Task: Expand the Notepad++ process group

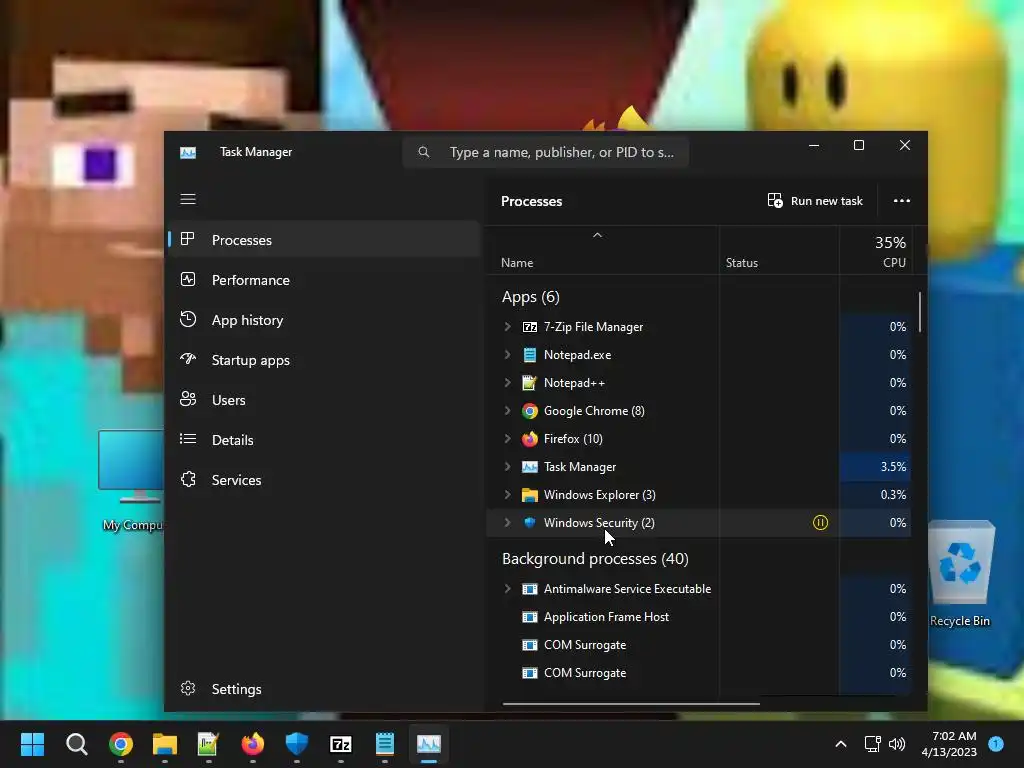Action: [x=507, y=383]
